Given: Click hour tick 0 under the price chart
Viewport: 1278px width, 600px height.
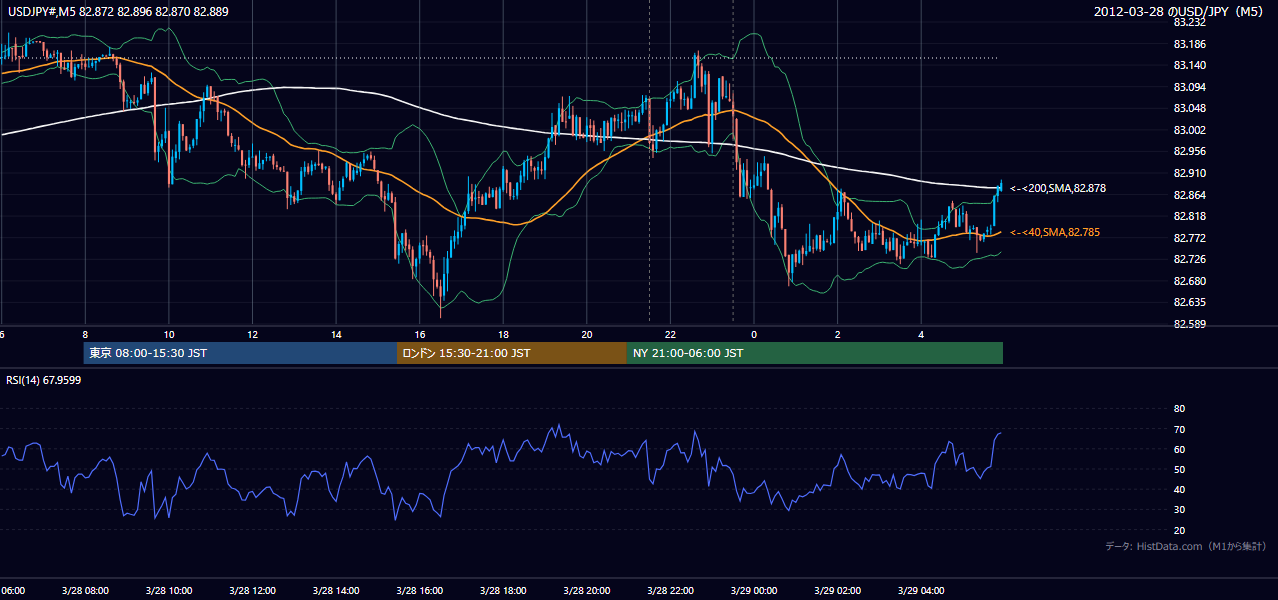Looking at the screenshot, I should click(x=754, y=334).
